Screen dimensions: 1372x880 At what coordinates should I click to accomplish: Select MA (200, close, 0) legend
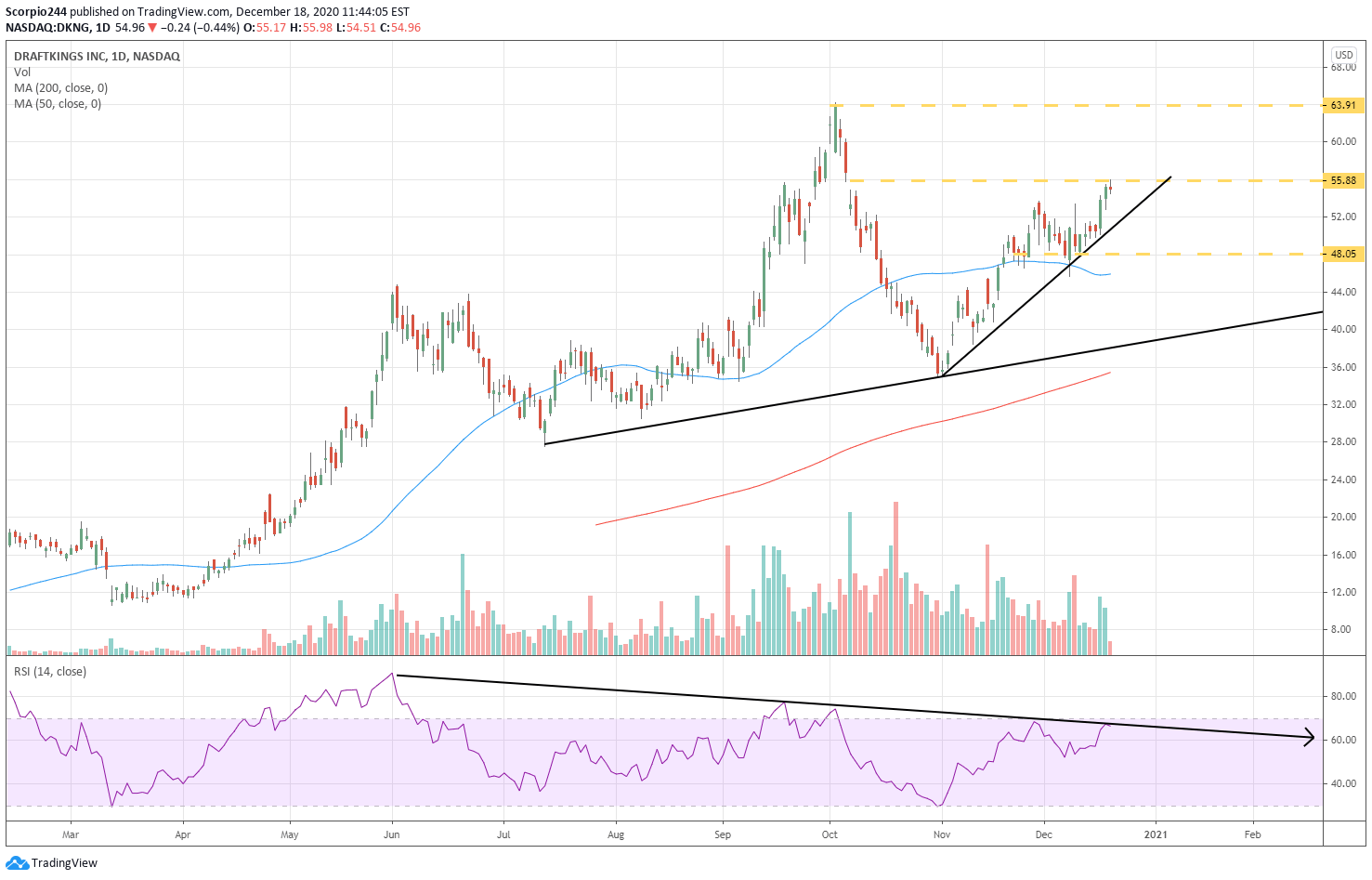pyautogui.click(x=60, y=88)
